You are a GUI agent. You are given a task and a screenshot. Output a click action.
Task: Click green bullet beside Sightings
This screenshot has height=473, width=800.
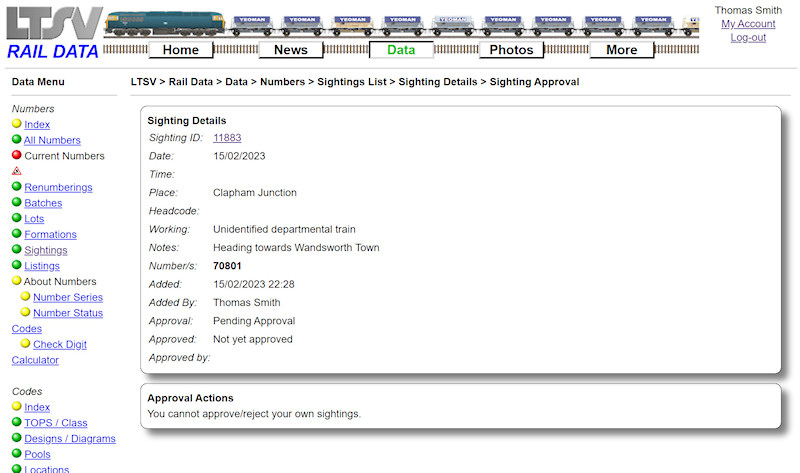click(17, 250)
